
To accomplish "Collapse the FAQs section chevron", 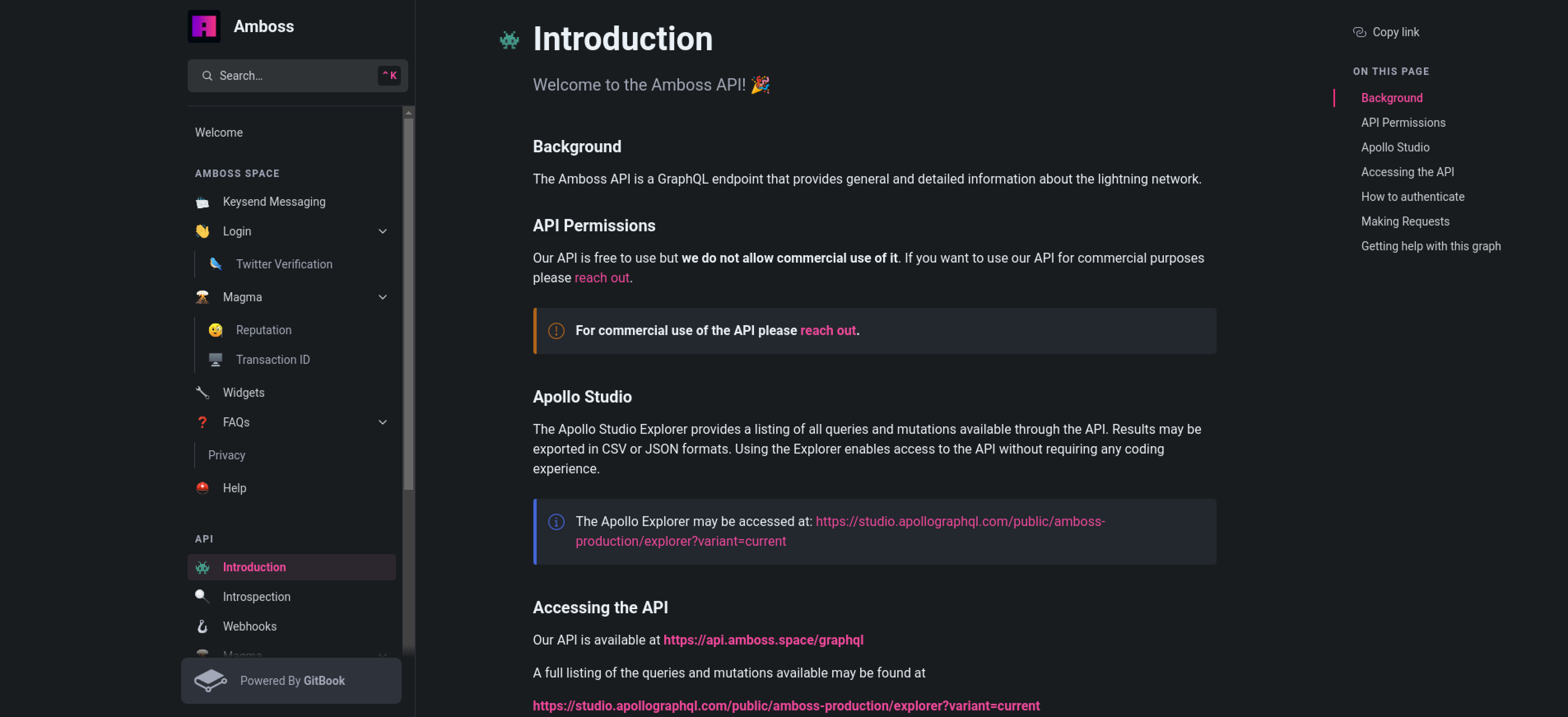I will point(383,422).
